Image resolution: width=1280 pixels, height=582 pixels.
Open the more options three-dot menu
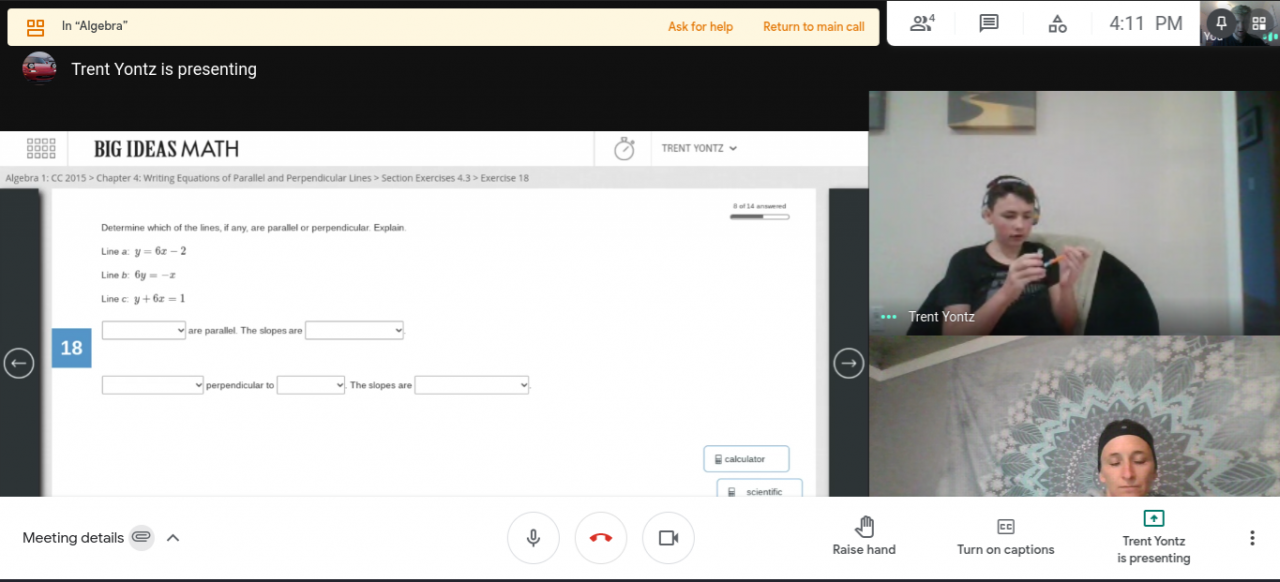click(1251, 538)
